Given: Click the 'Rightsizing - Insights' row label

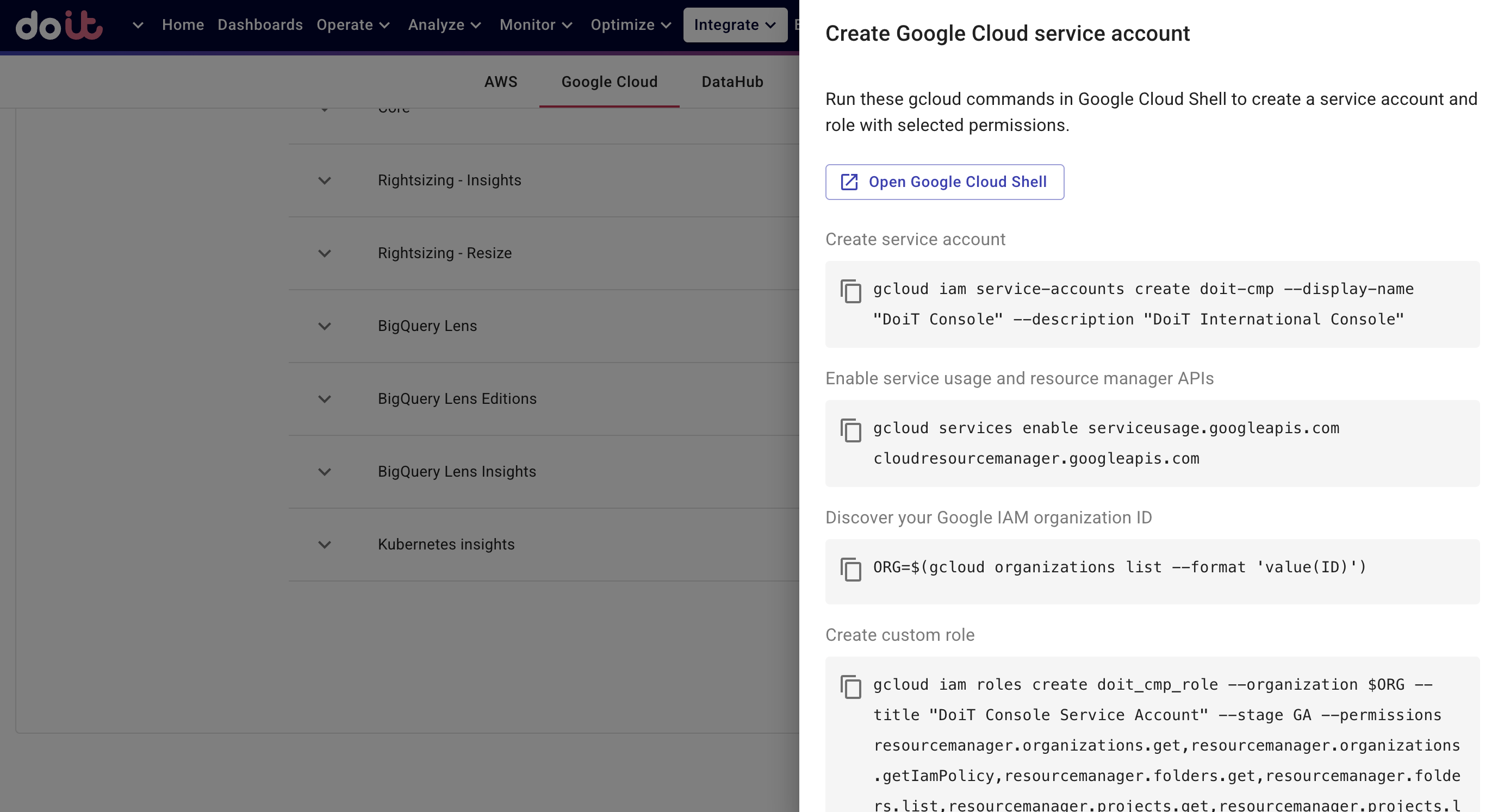Looking at the screenshot, I should point(449,180).
